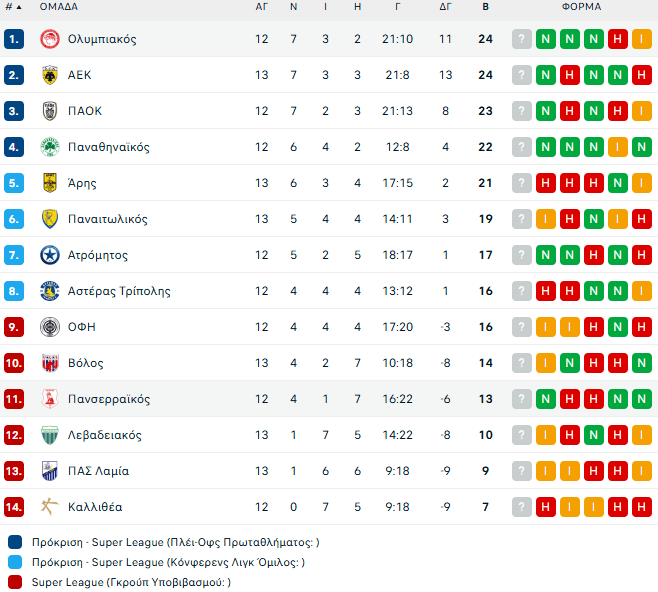Open the Αστέρας Τρίπολης team link

(119, 291)
